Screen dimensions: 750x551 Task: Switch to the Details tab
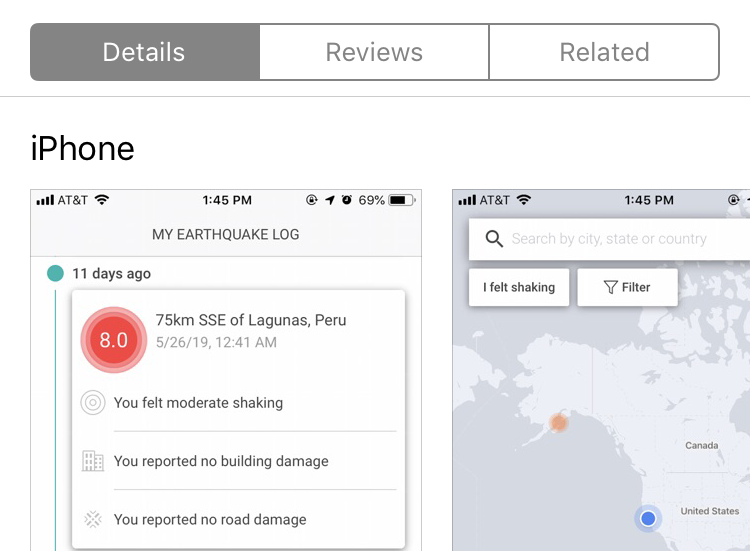[x=145, y=52]
